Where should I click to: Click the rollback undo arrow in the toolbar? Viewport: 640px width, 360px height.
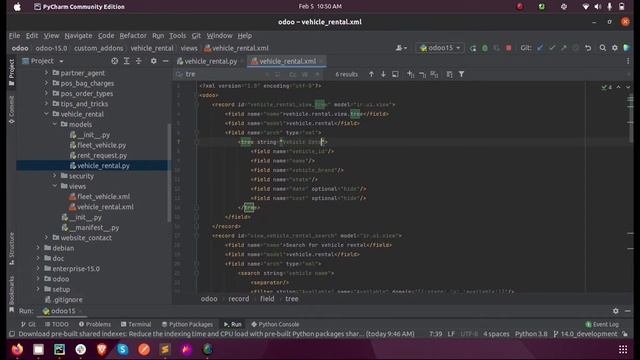(588, 48)
